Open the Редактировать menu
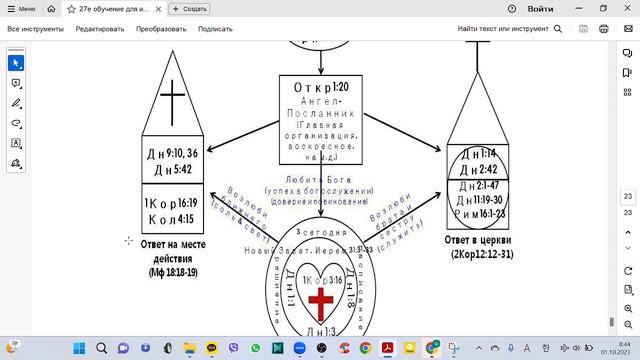 tap(100, 29)
